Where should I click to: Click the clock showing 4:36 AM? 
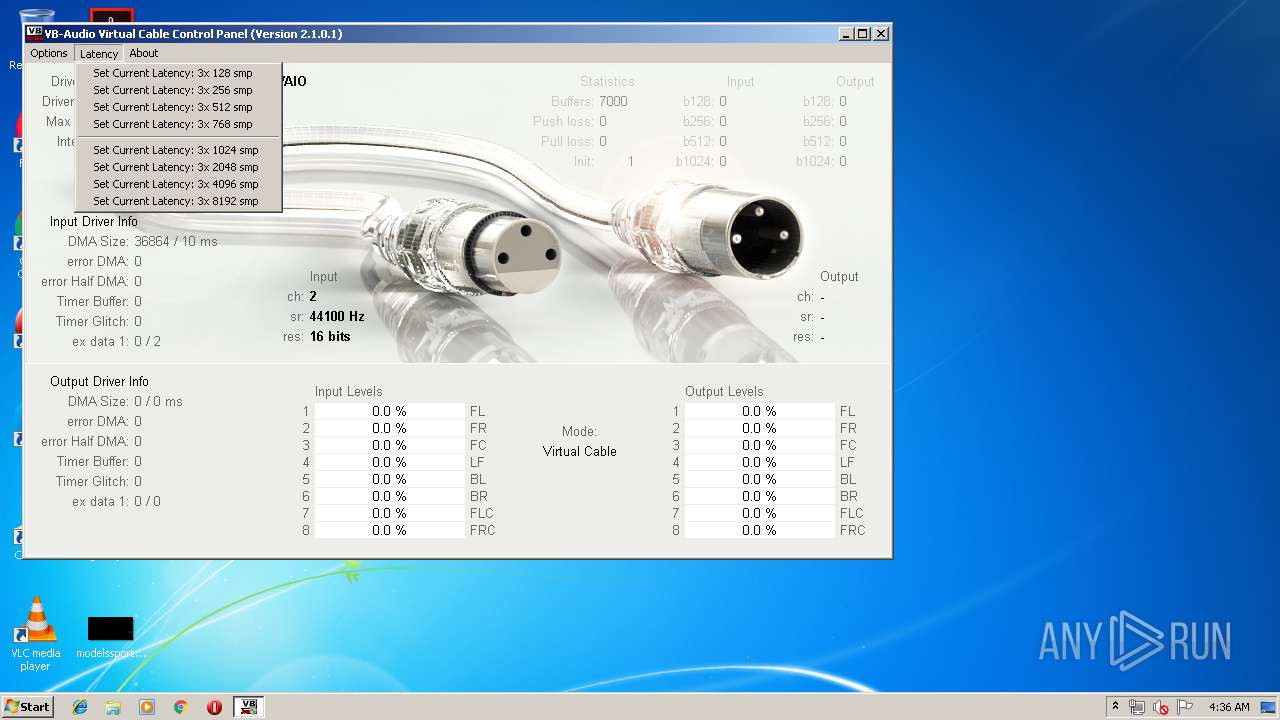coord(1229,707)
